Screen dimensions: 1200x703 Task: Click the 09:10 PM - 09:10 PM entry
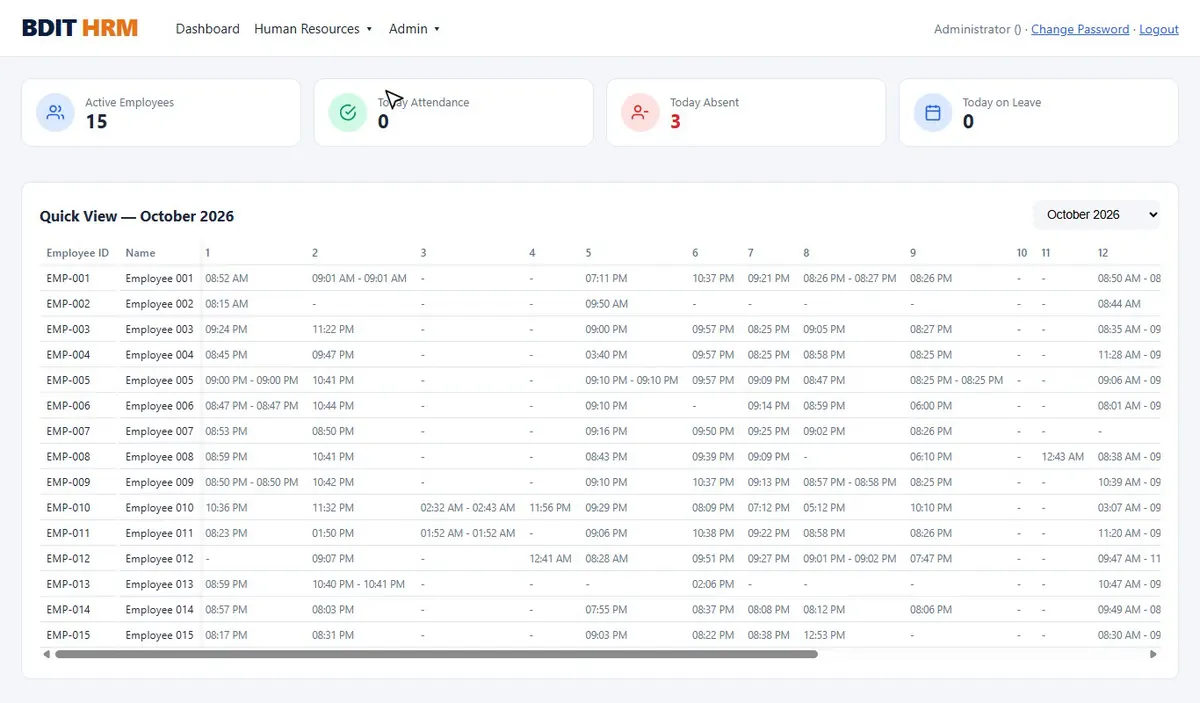pyautogui.click(x=632, y=380)
